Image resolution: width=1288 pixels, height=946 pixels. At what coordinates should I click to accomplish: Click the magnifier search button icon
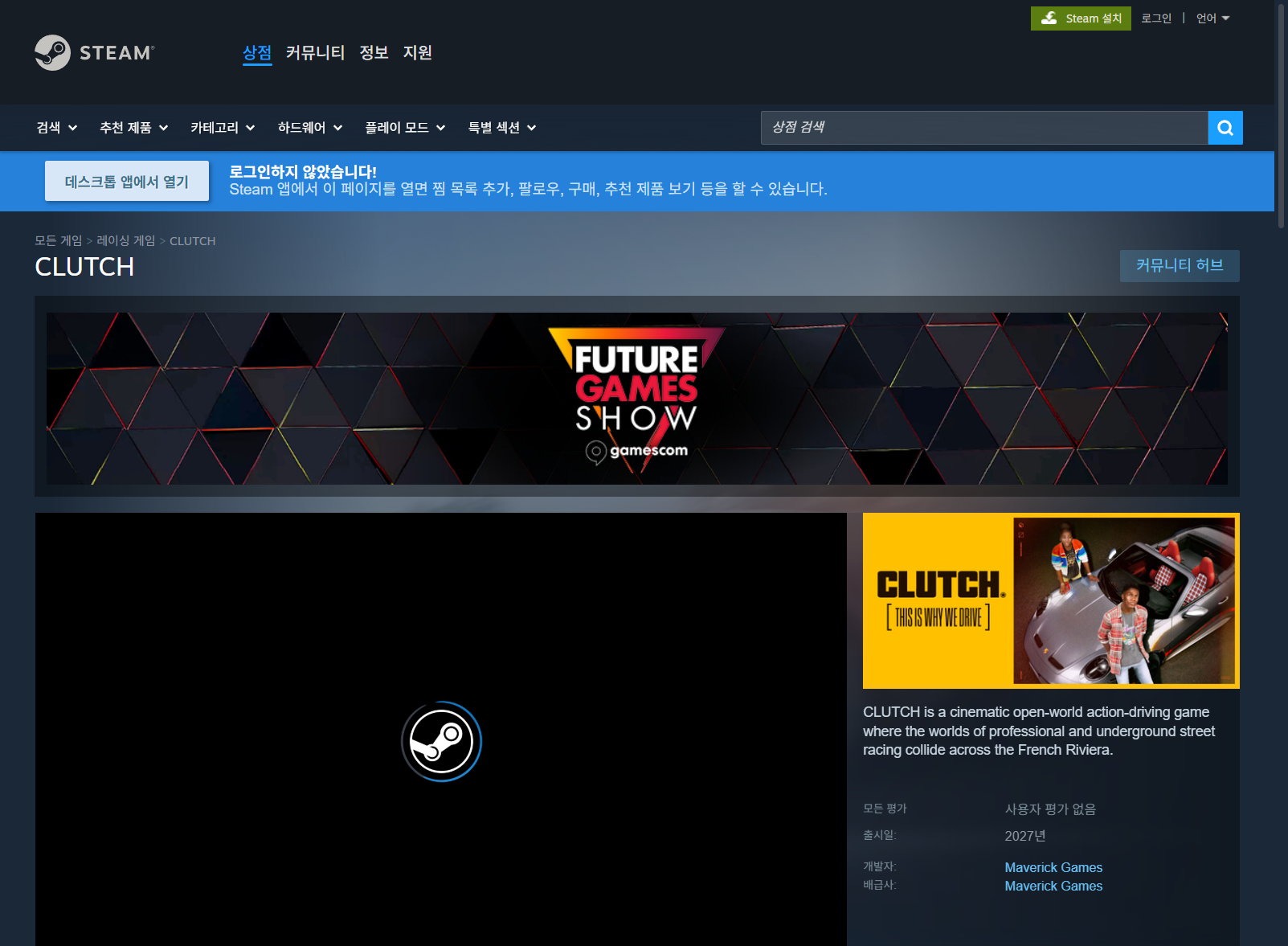point(1225,128)
